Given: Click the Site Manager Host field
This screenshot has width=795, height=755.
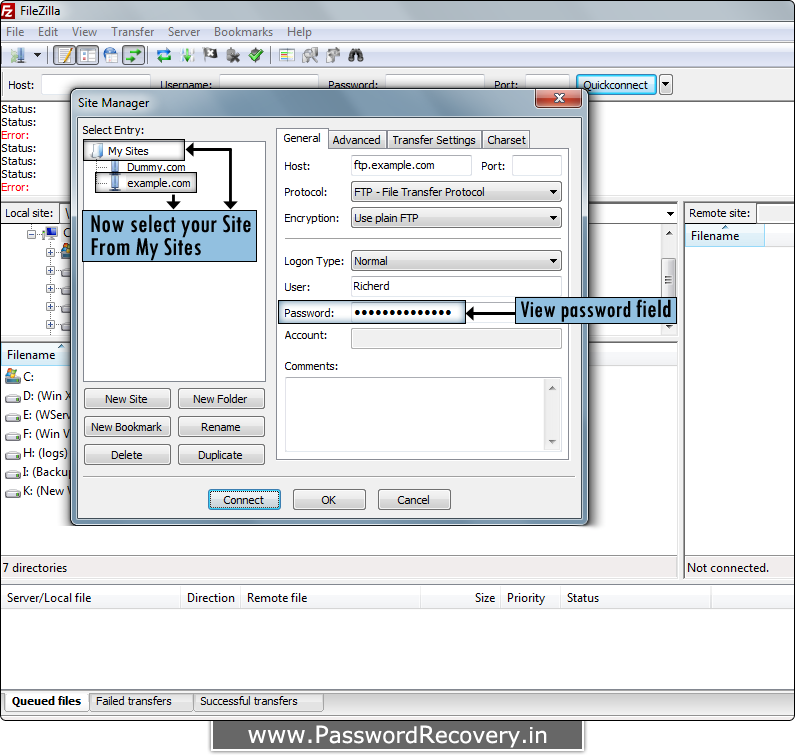Looking at the screenshot, I should tap(411, 165).
